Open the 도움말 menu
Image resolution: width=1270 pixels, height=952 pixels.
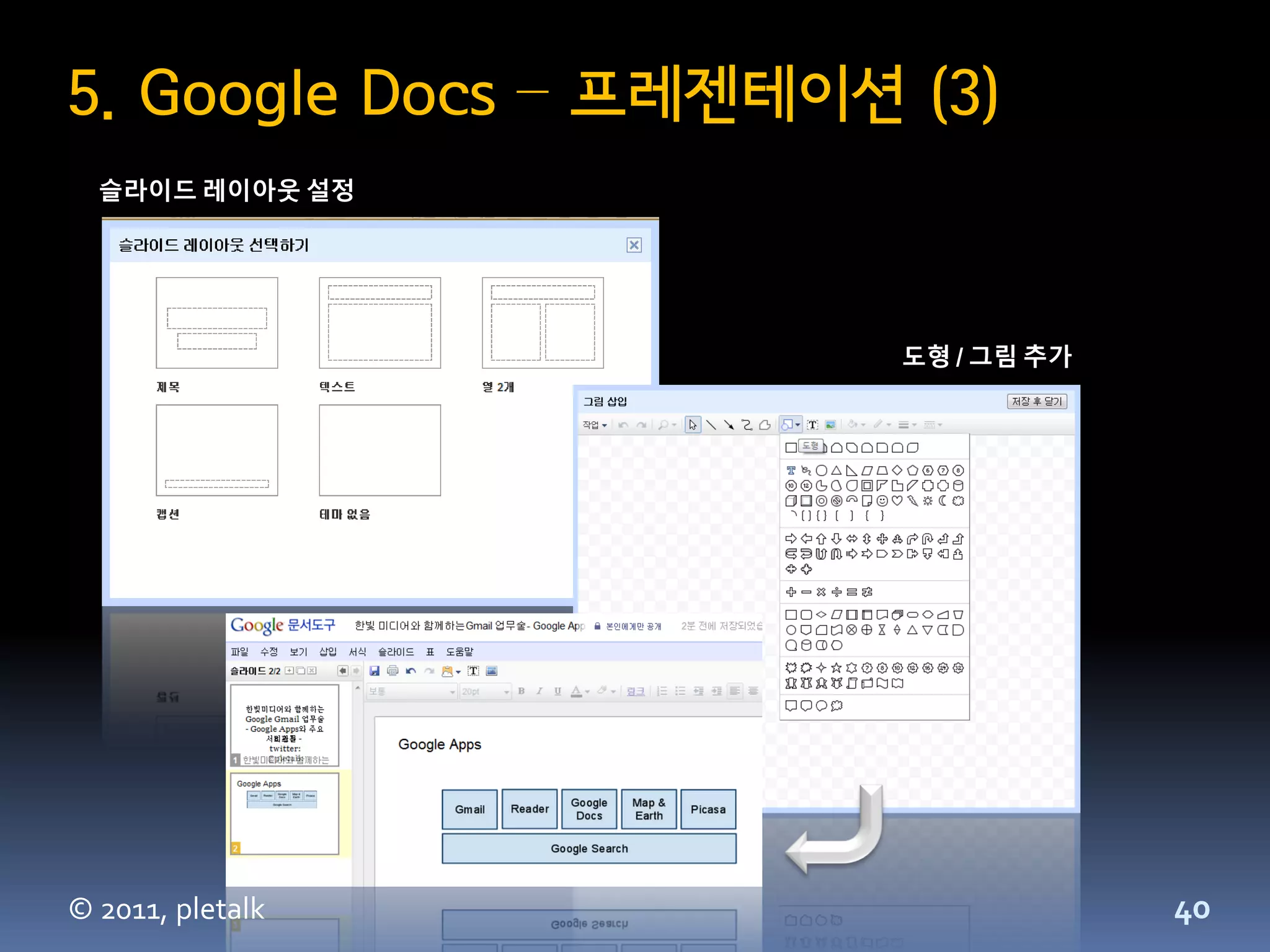point(460,651)
